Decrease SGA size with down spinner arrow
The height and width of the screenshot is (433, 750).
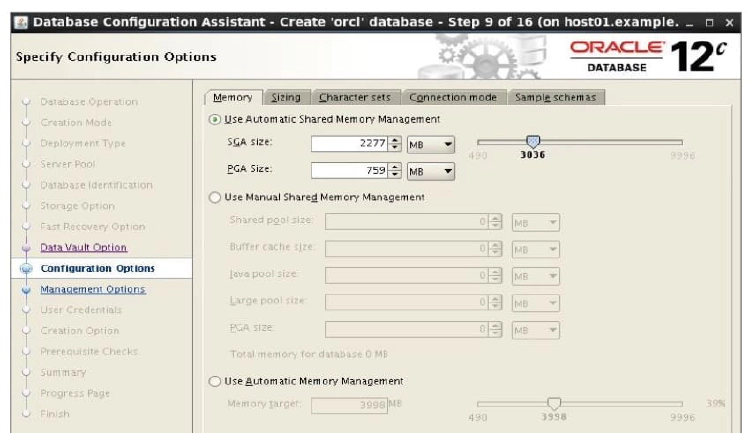395,147
